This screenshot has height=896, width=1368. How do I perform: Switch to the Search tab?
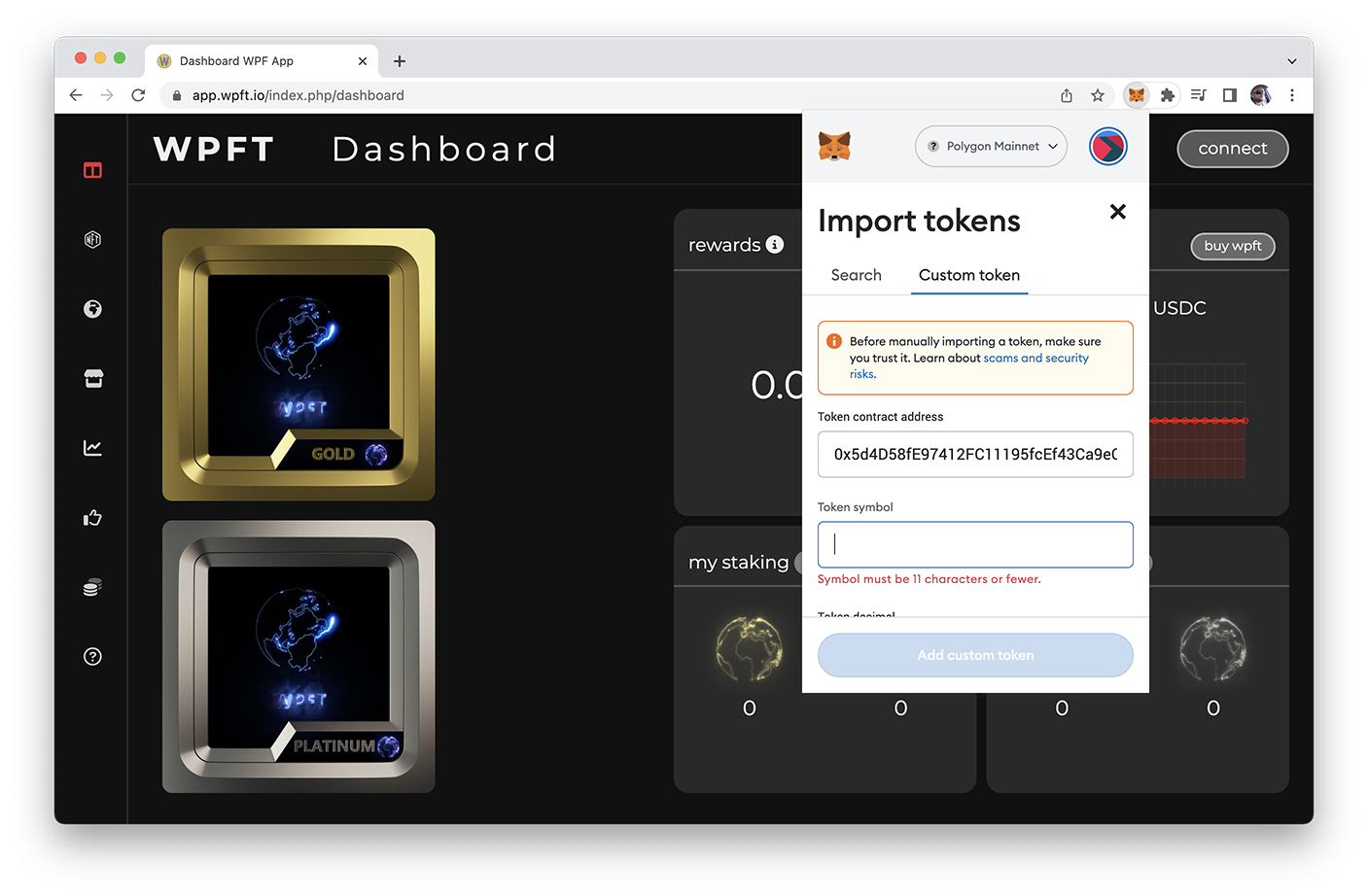click(x=856, y=275)
